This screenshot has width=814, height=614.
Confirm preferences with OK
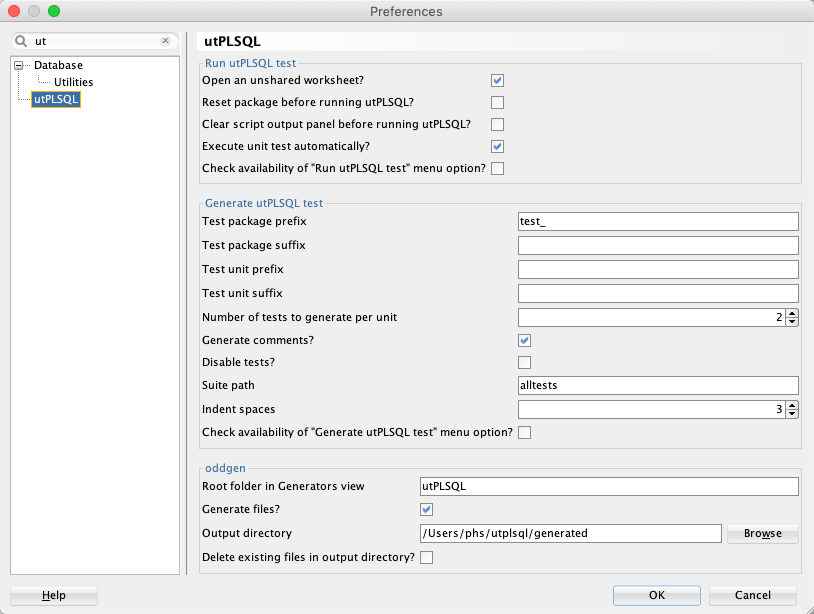(657, 595)
